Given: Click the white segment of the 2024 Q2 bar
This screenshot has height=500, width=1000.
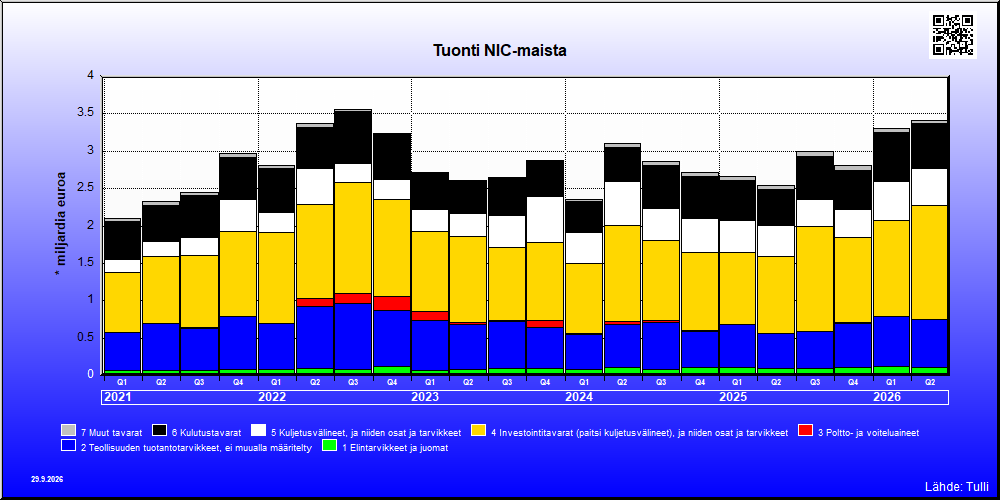Looking at the screenshot, I should click(622, 203).
